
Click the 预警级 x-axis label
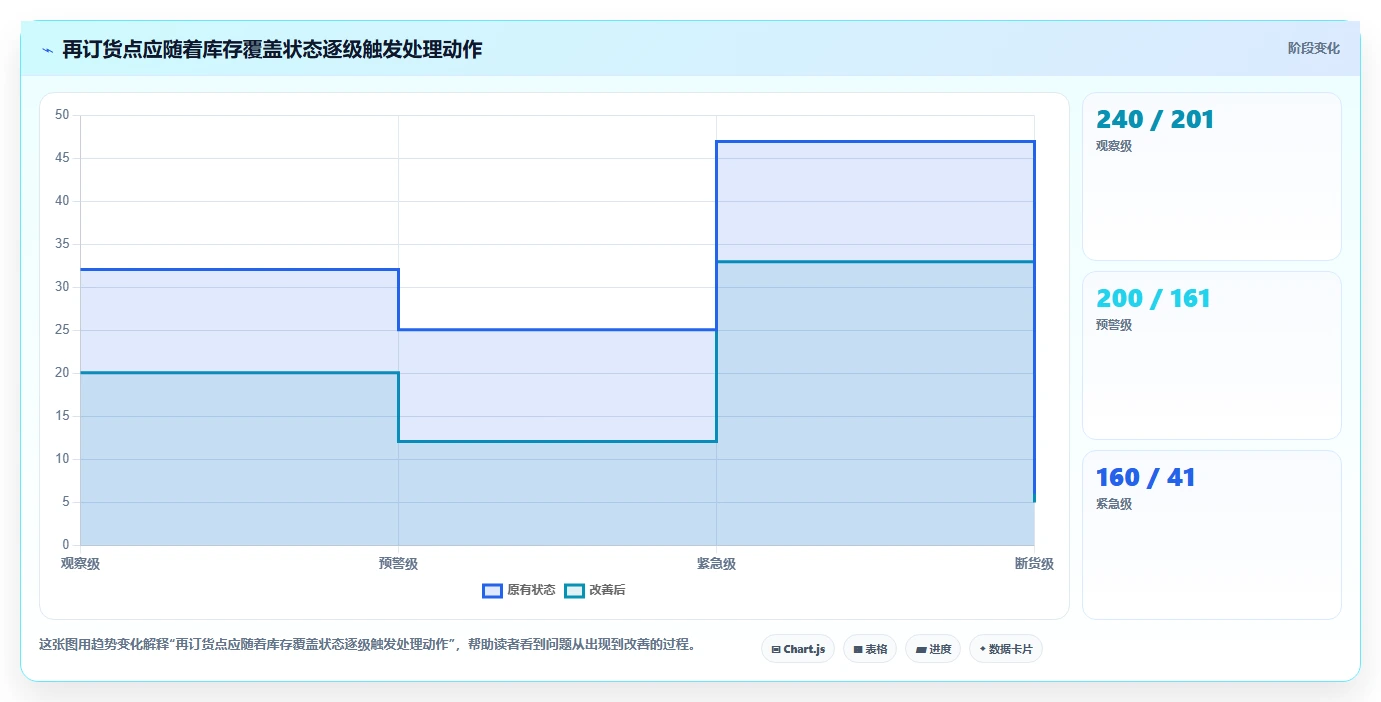[x=398, y=564]
